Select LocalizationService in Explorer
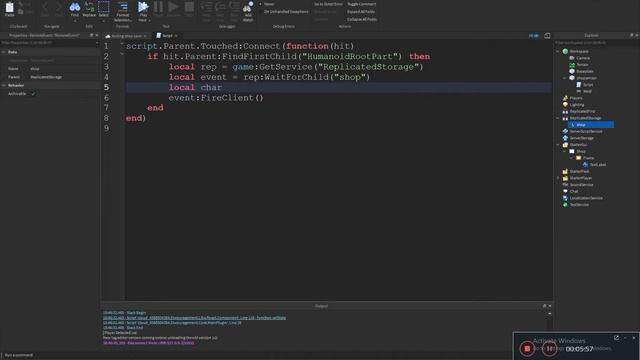The height and width of the screenshot is (360, 640). (586, 198)
